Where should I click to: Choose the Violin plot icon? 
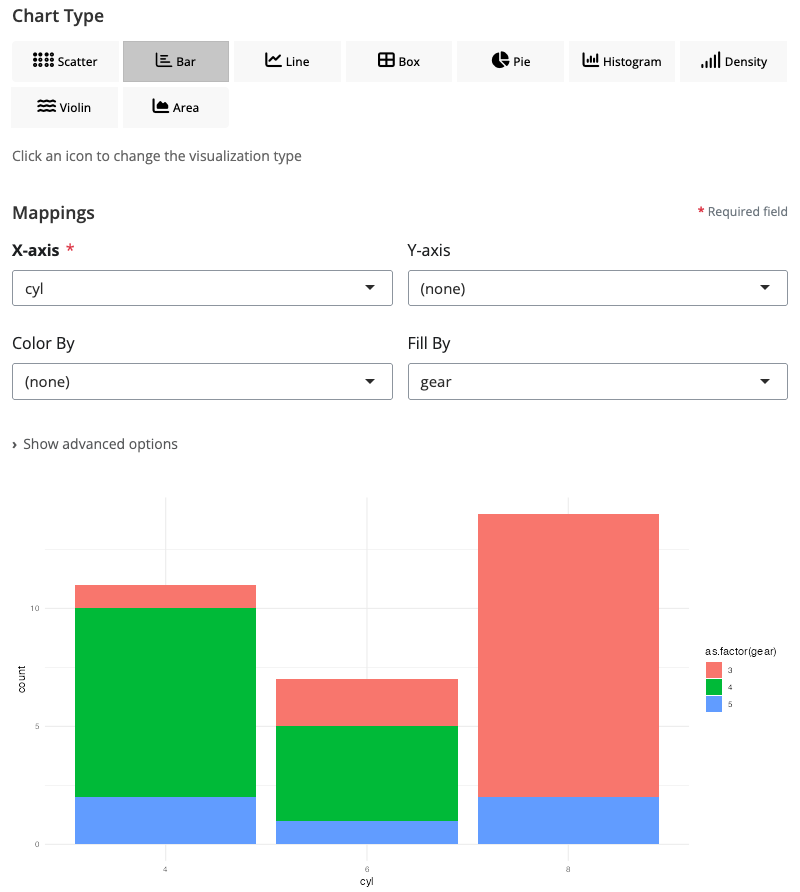coord(65,107)
